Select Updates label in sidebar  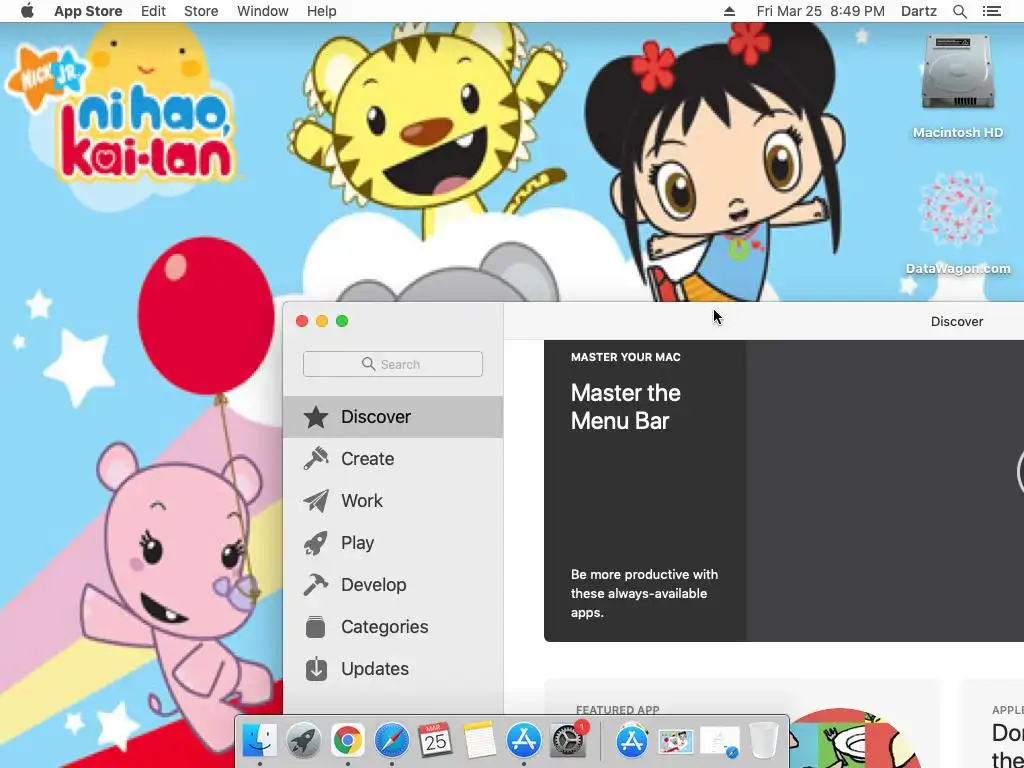pyautogui.click(x=375, y=669)
